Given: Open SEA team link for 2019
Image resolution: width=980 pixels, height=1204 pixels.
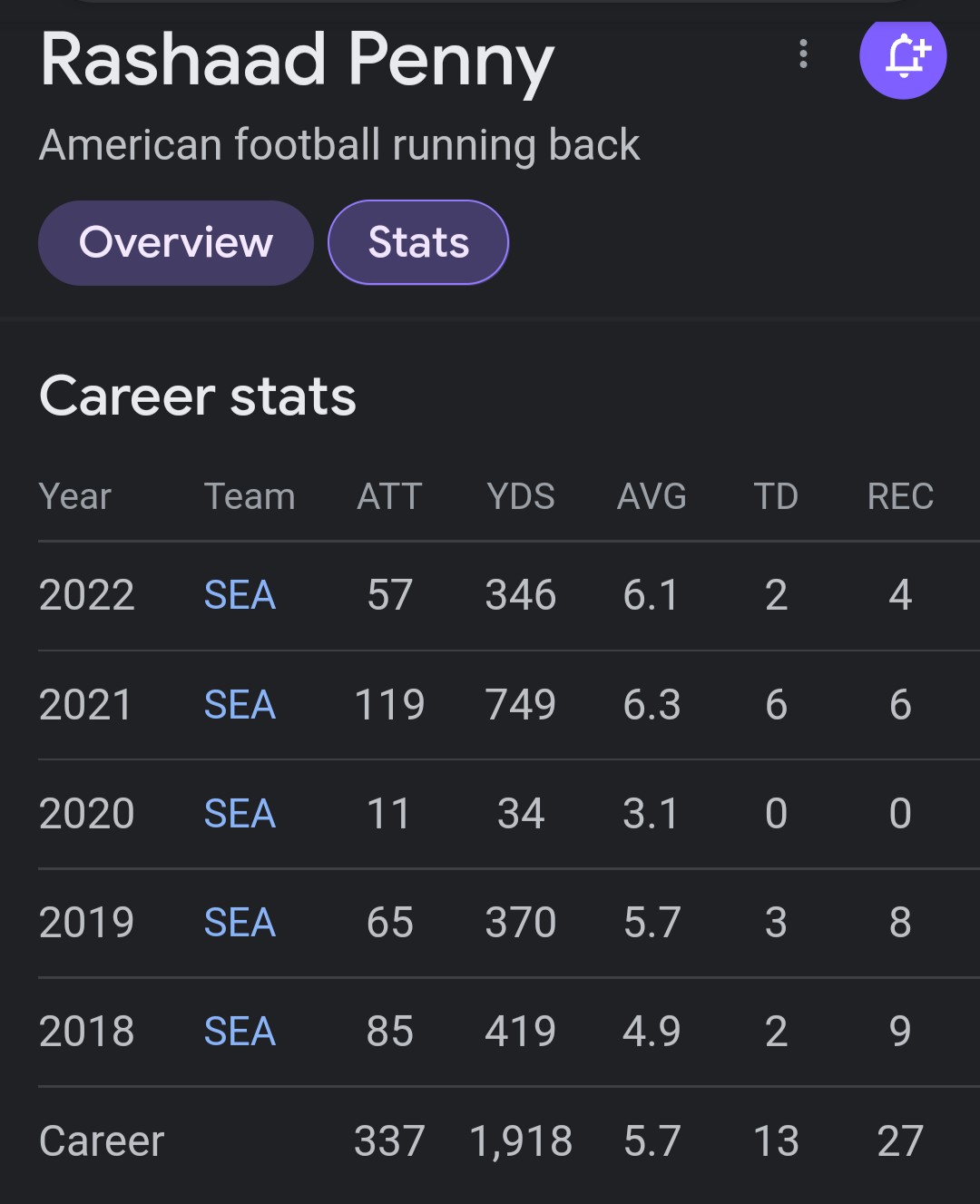Looking at the screenshot, I should [x=240, y=923].
